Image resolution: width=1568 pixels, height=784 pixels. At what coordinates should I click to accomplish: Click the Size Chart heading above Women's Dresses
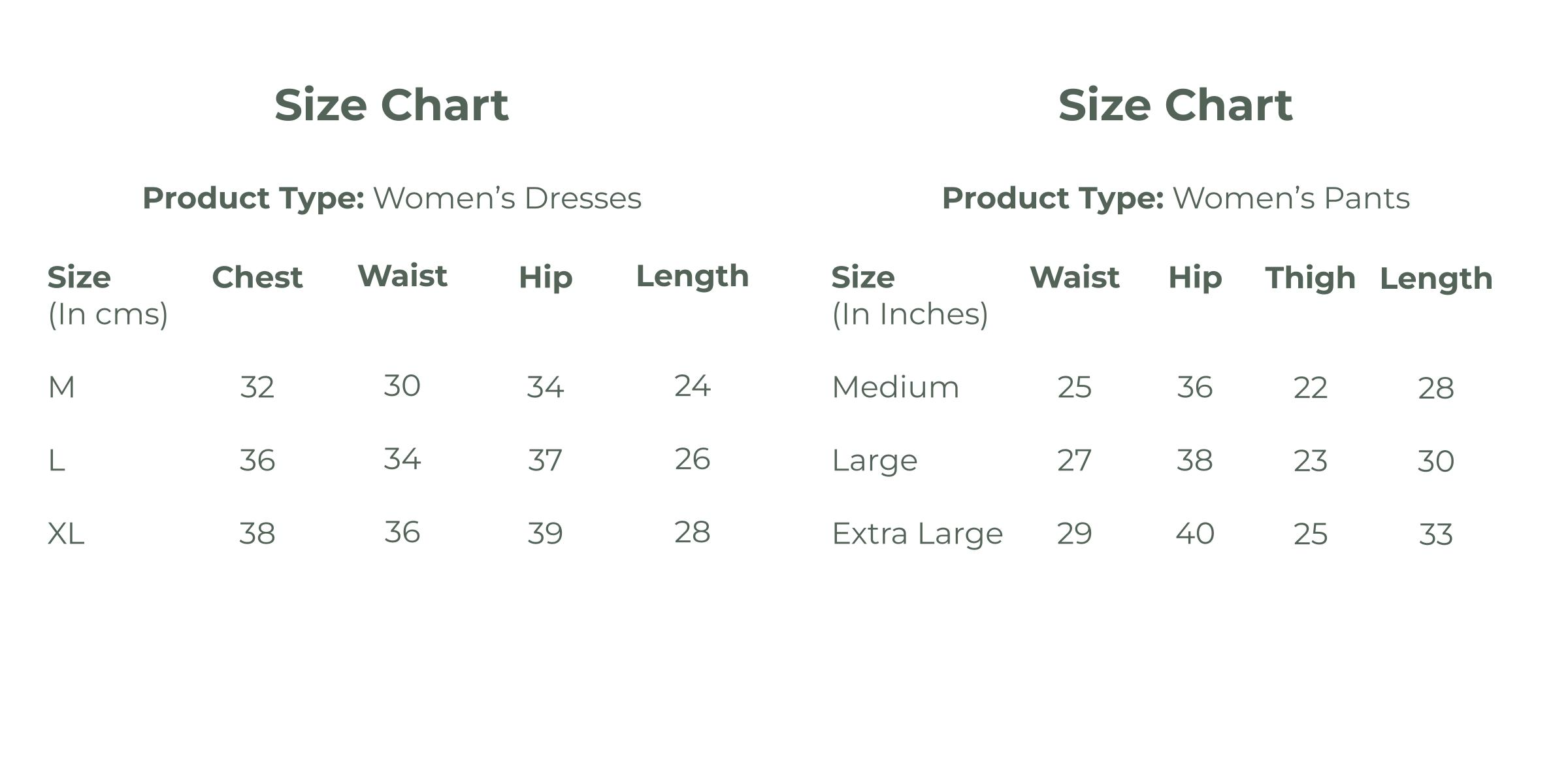tap(391, 105)
